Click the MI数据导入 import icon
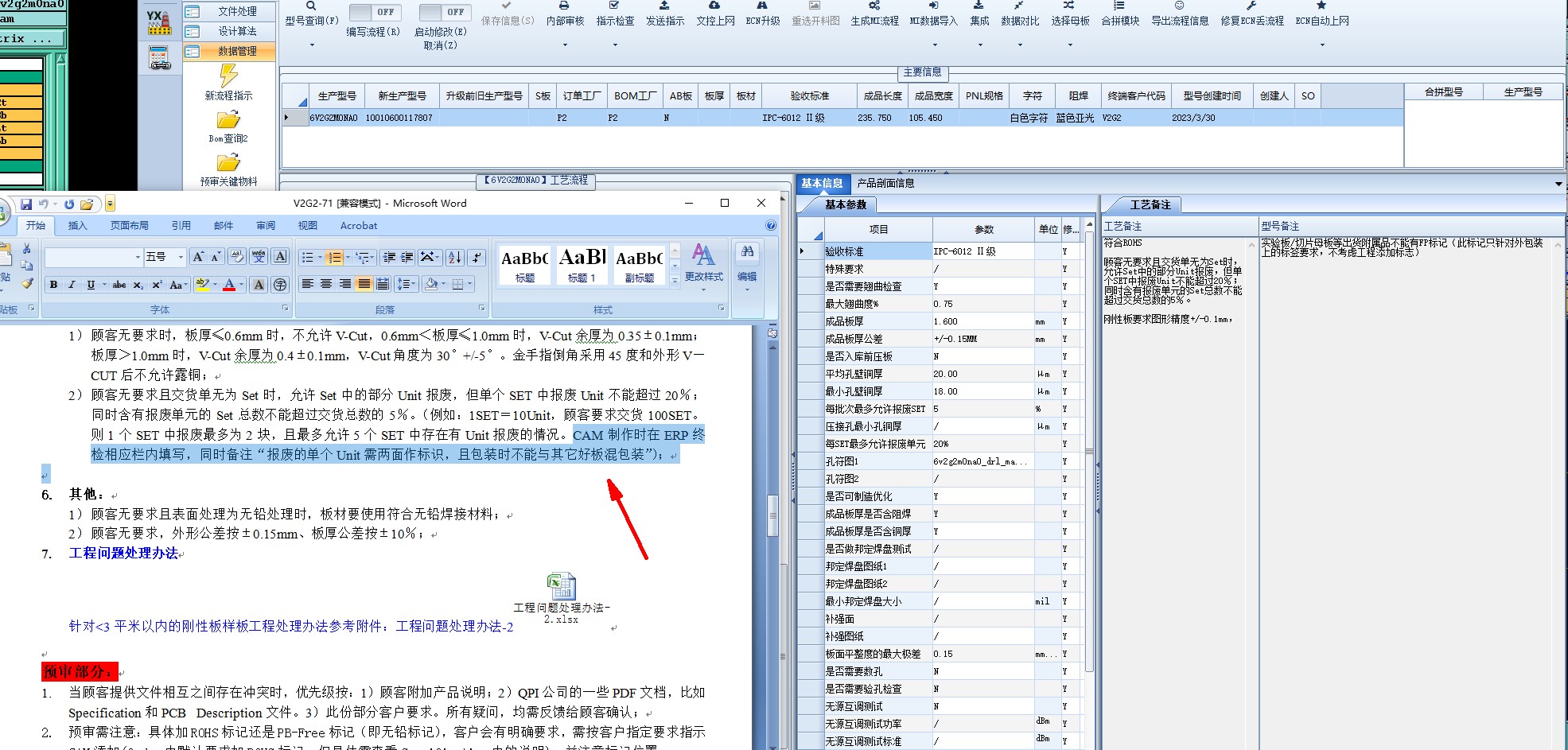 pyautogui.click(x=934, y=6)
